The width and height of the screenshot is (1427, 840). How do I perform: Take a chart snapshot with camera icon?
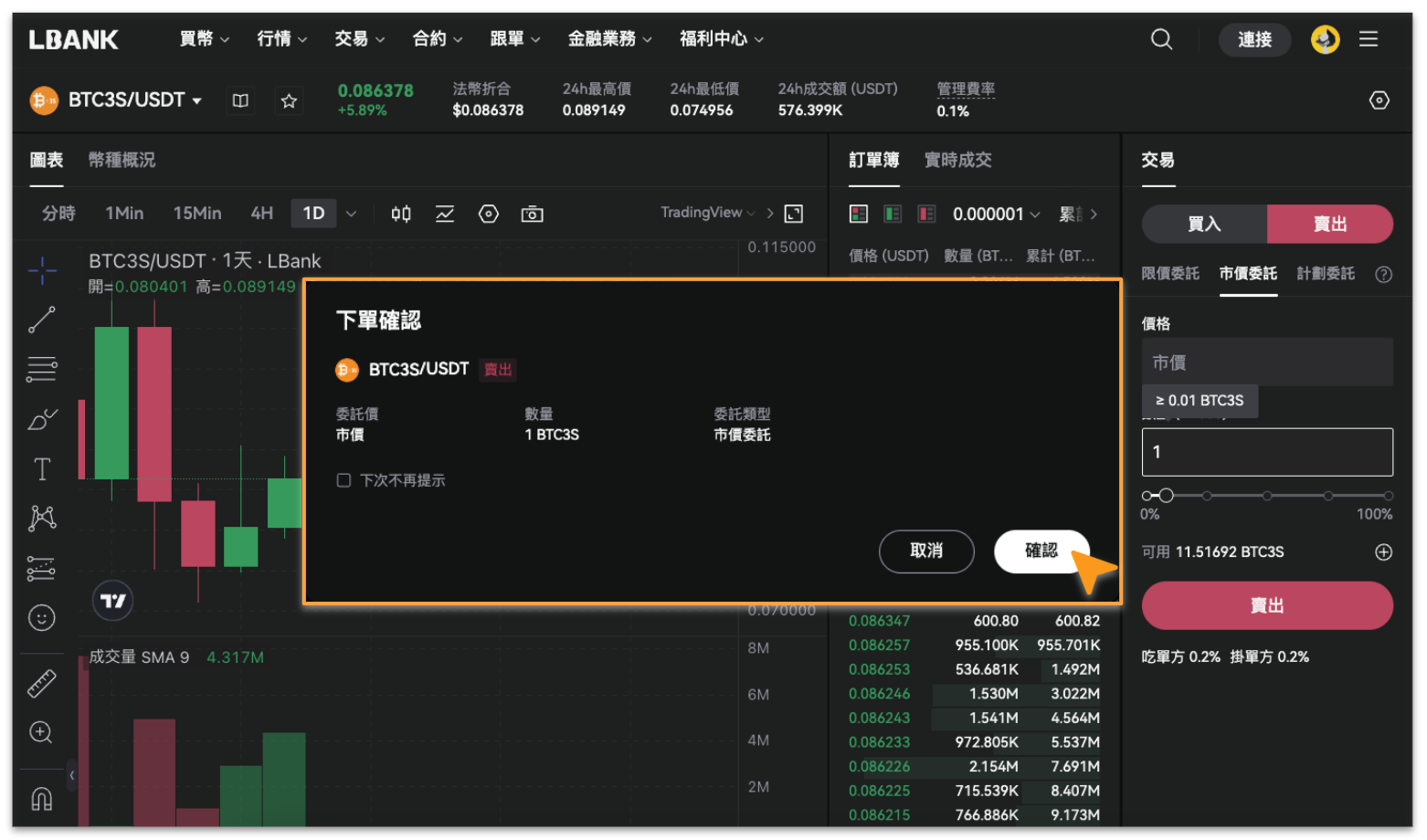coord(532,214)
